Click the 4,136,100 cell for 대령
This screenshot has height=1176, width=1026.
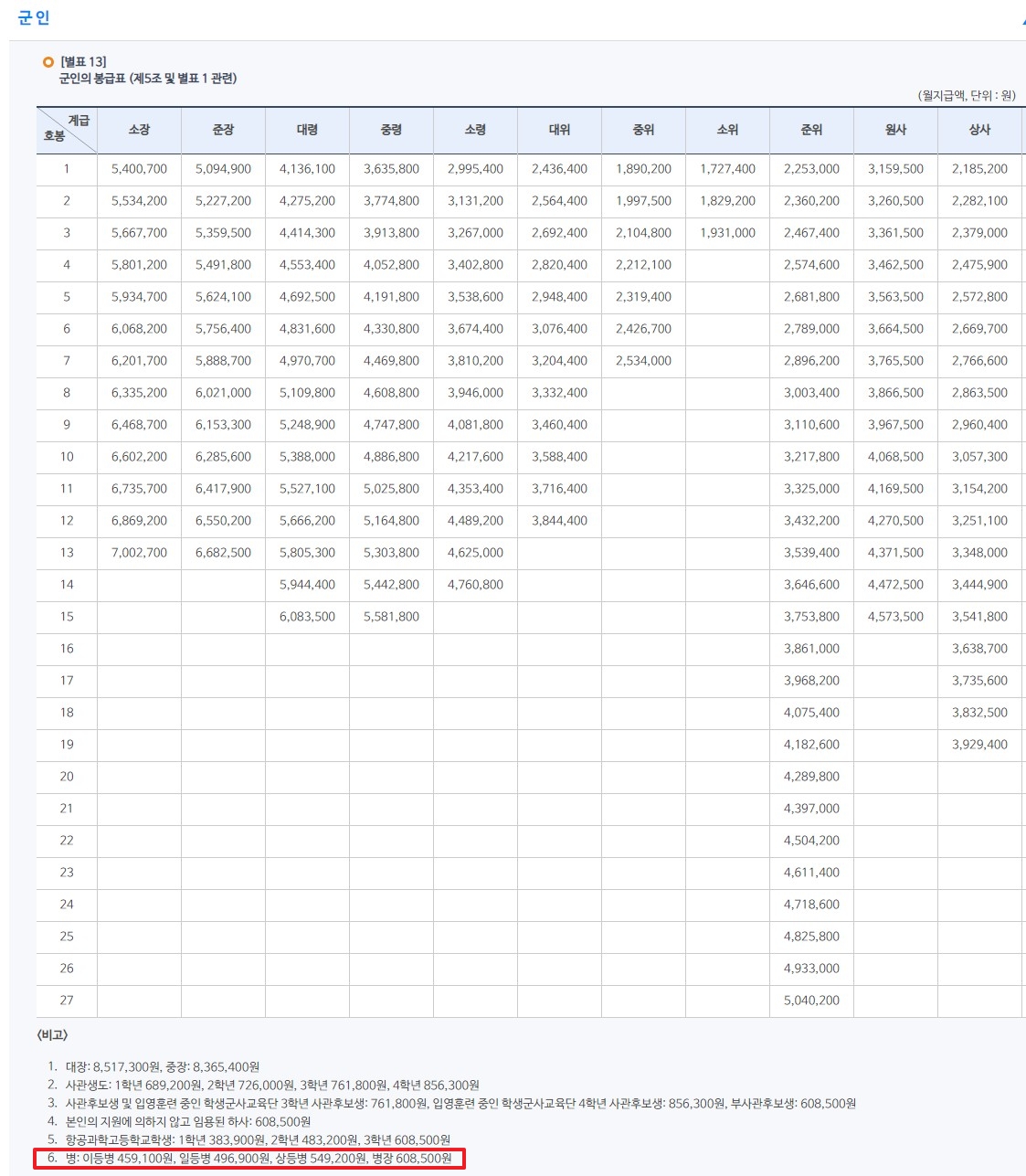coord(307,169)
